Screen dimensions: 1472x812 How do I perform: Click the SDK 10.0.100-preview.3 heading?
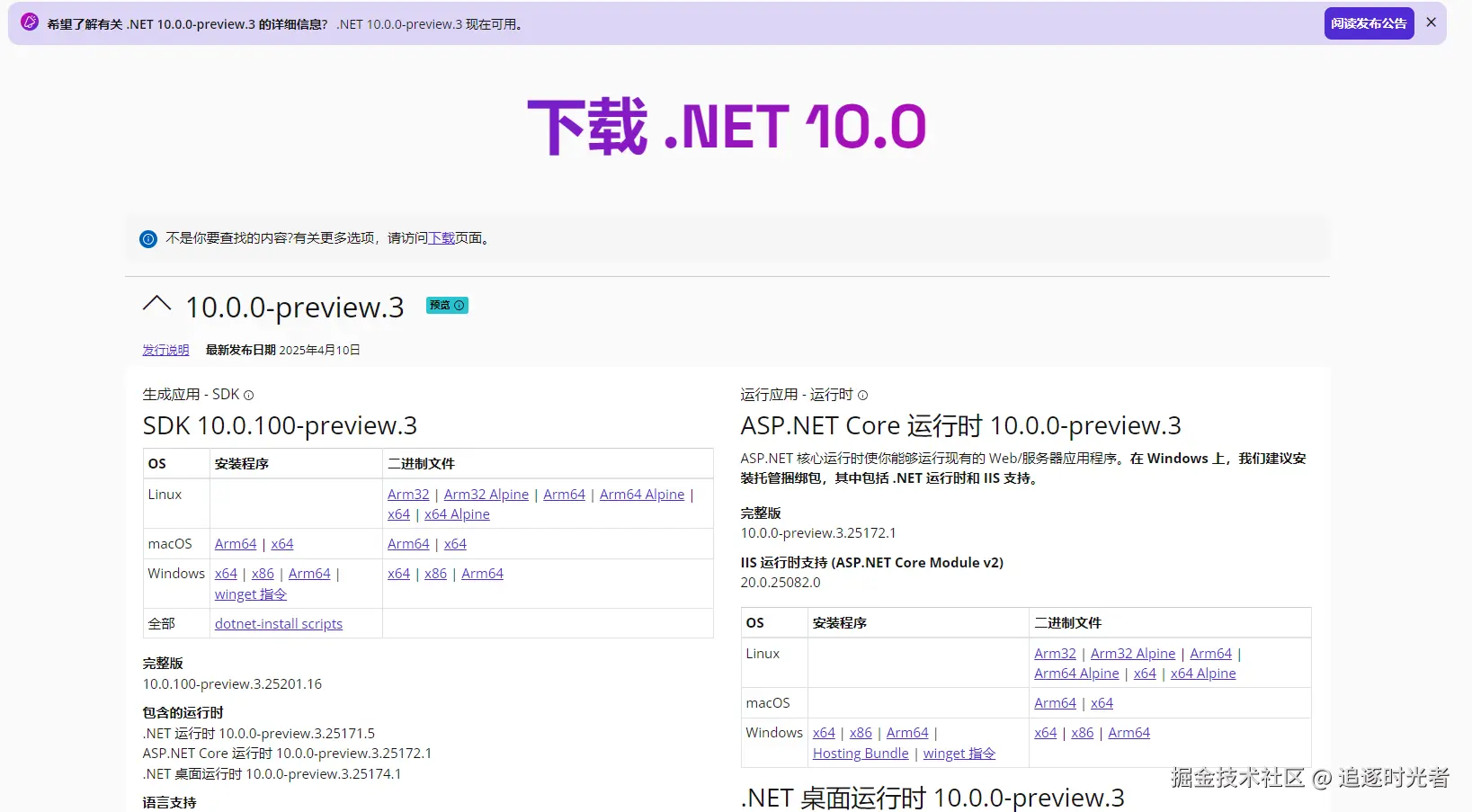[x=280, y=425]
